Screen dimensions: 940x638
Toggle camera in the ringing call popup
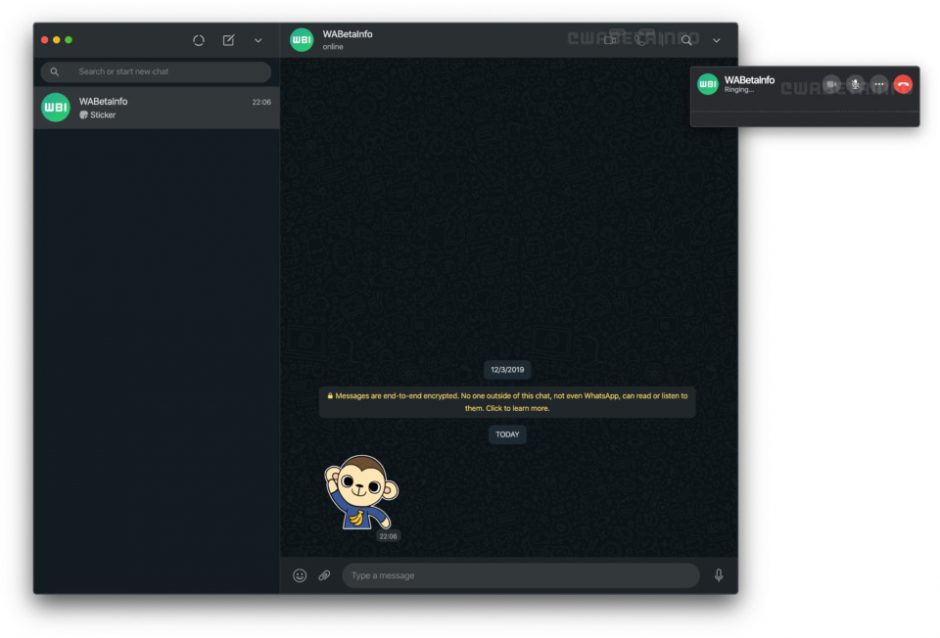(831, 85)
